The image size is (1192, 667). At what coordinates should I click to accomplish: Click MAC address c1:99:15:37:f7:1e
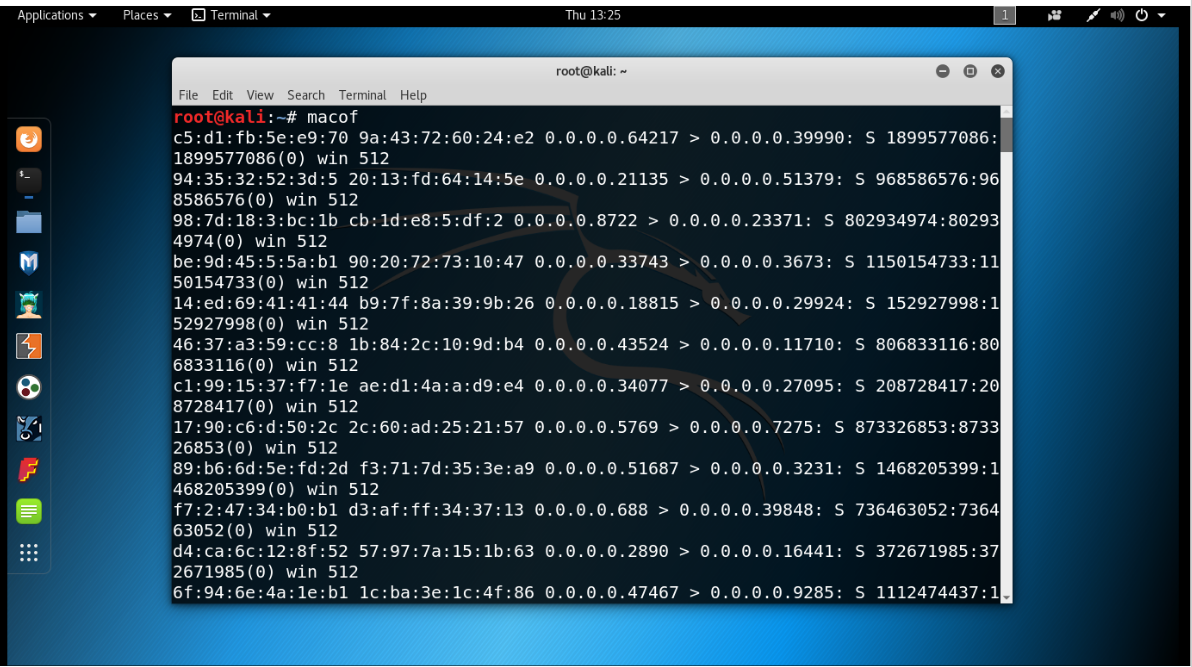tap(261, 386)
